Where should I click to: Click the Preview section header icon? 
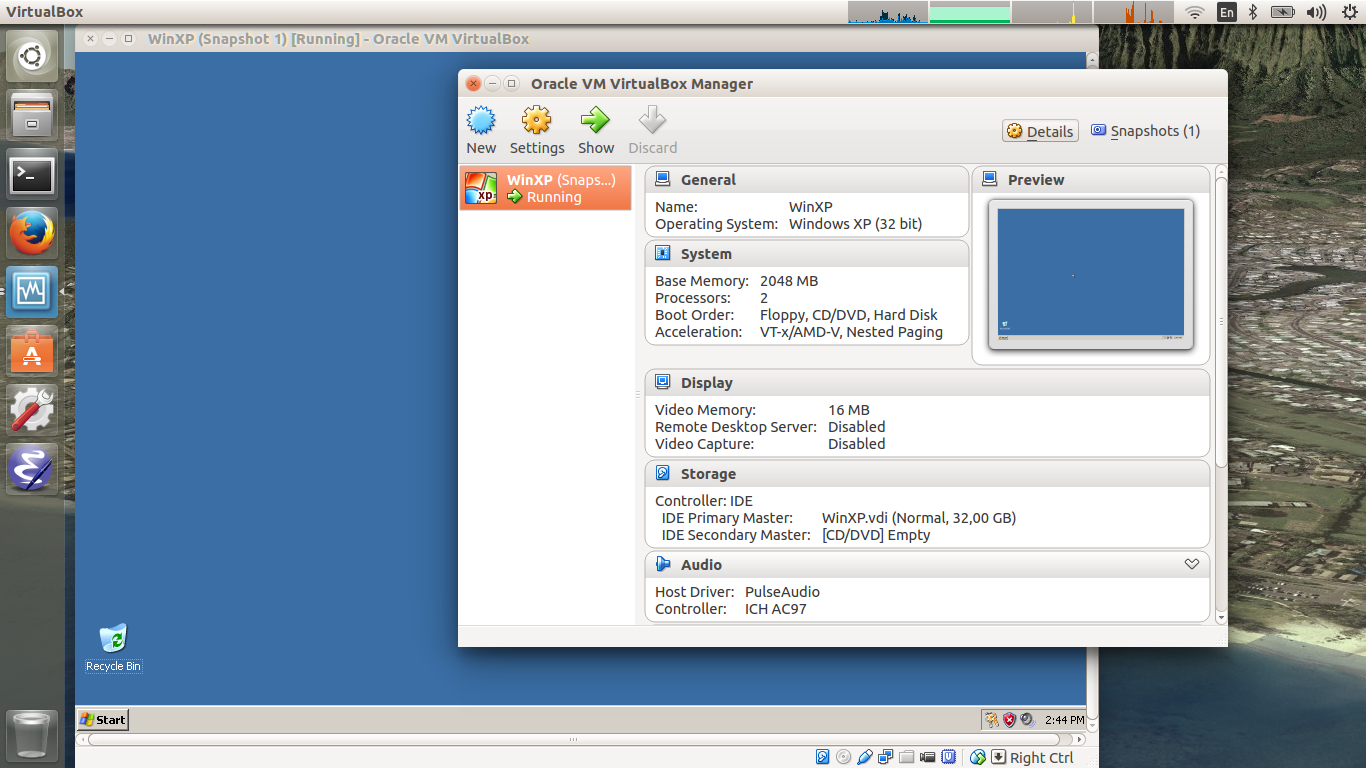(x=989, y=179)
